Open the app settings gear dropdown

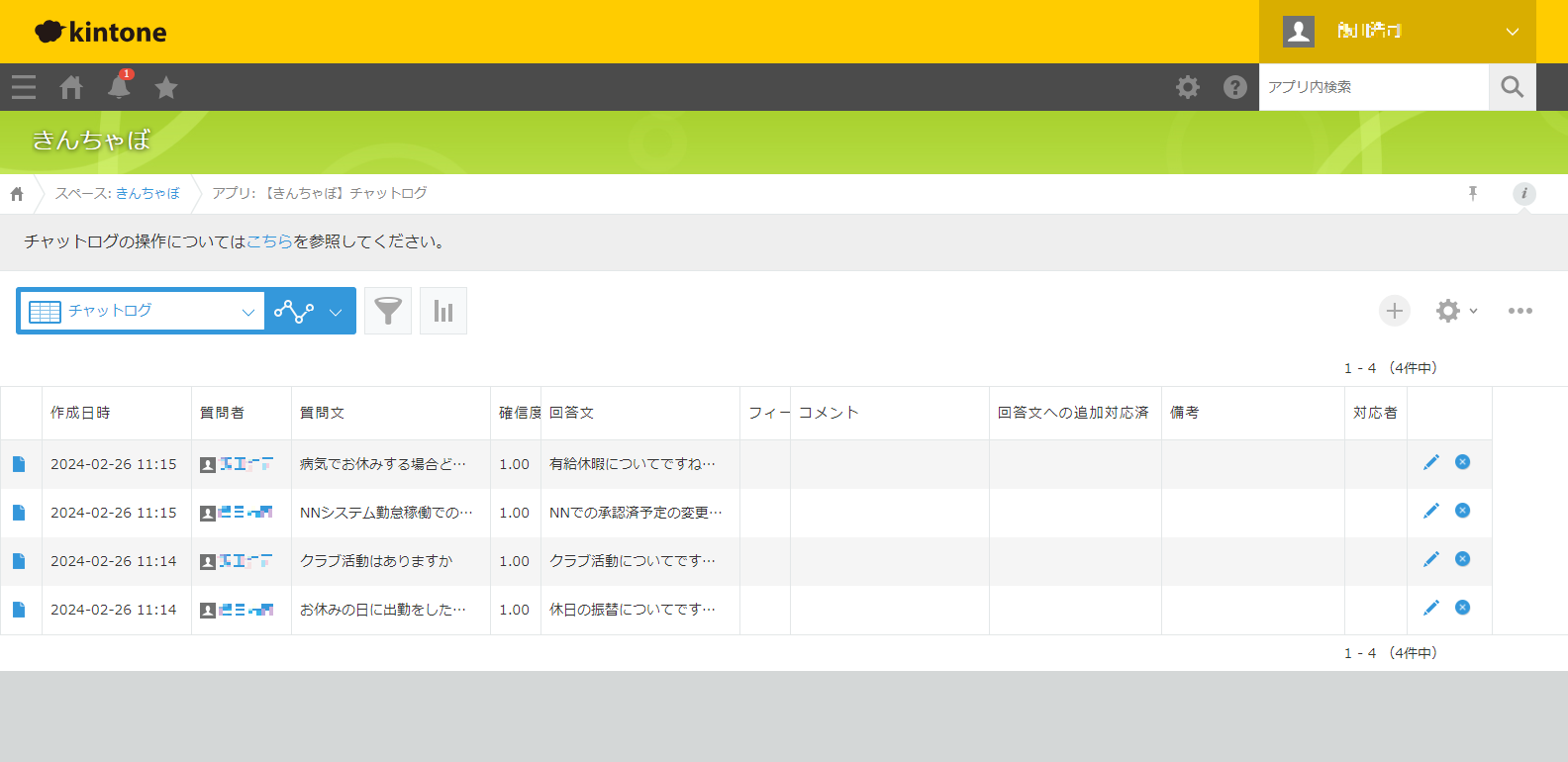[x=1455, y=311]
